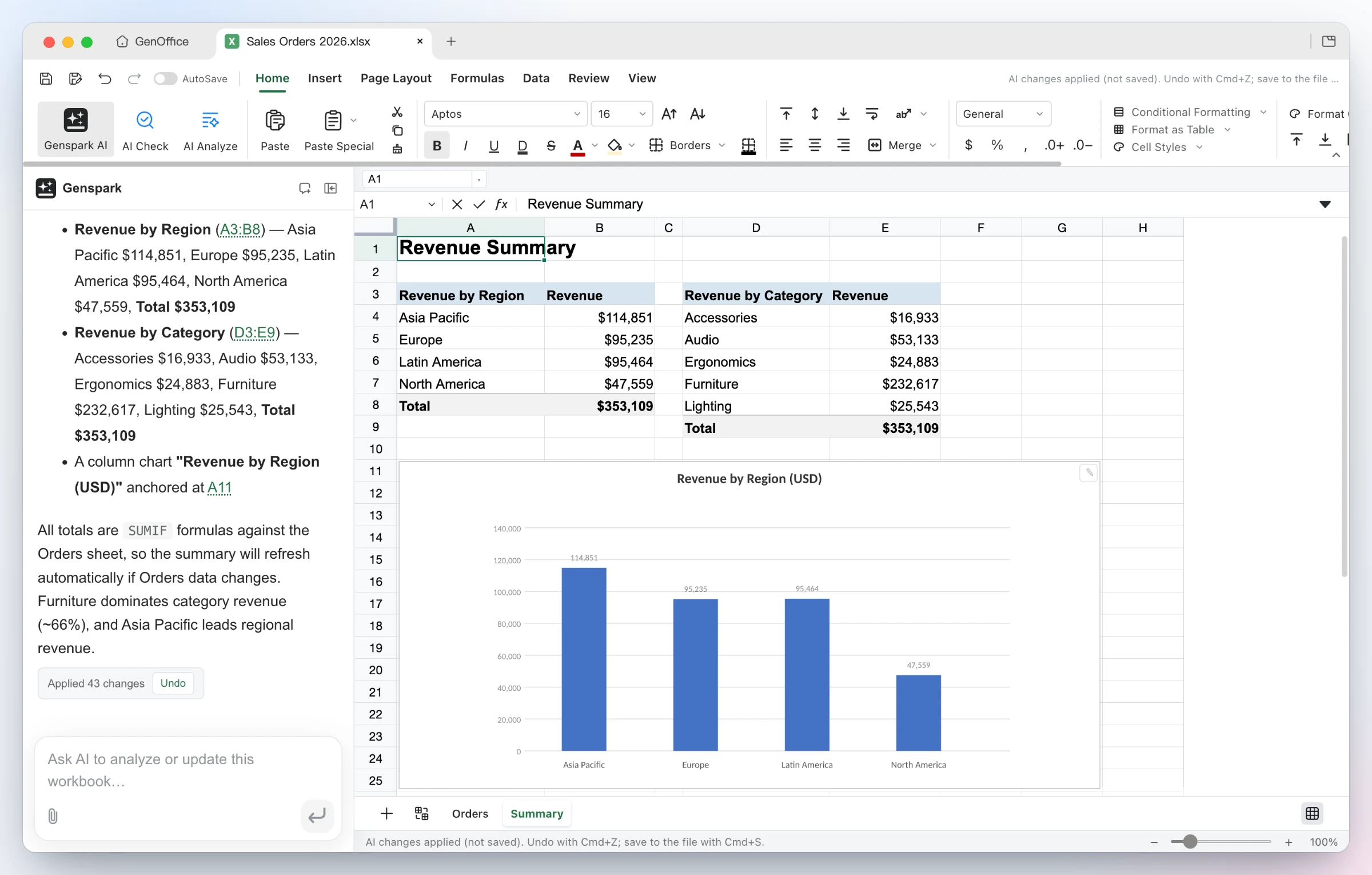
Task: Align cell text to center
Action: pos(815,145)
